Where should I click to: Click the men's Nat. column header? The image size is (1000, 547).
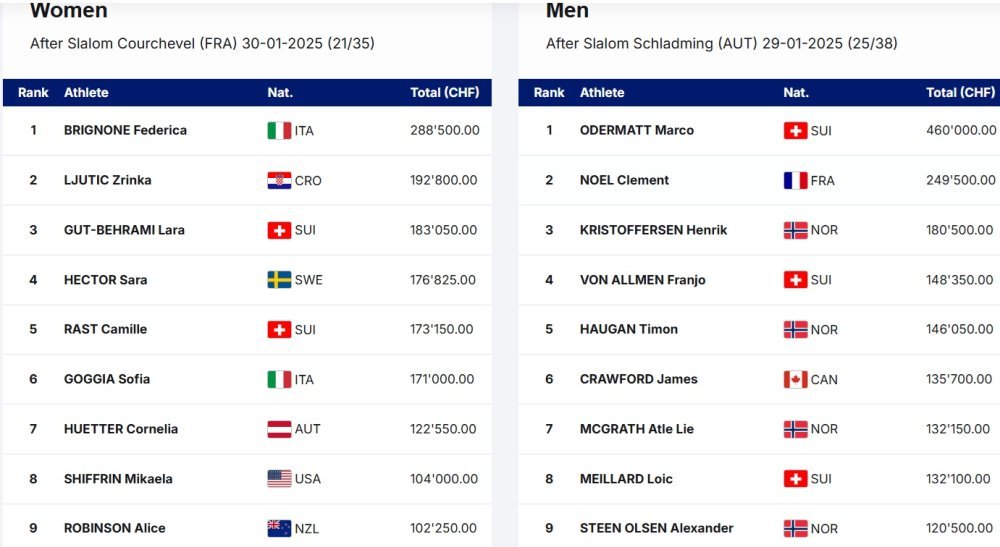[x=796, y=92]
